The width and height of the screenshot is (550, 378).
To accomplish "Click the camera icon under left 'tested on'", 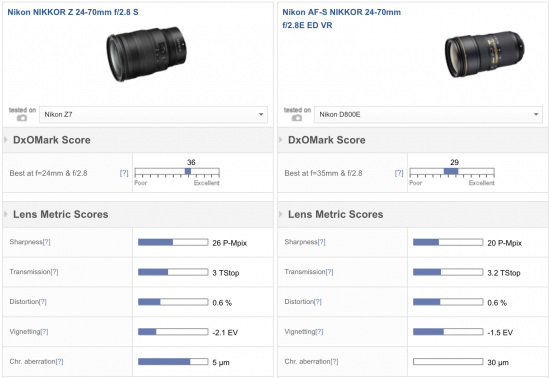I will [x=22, y=118].
